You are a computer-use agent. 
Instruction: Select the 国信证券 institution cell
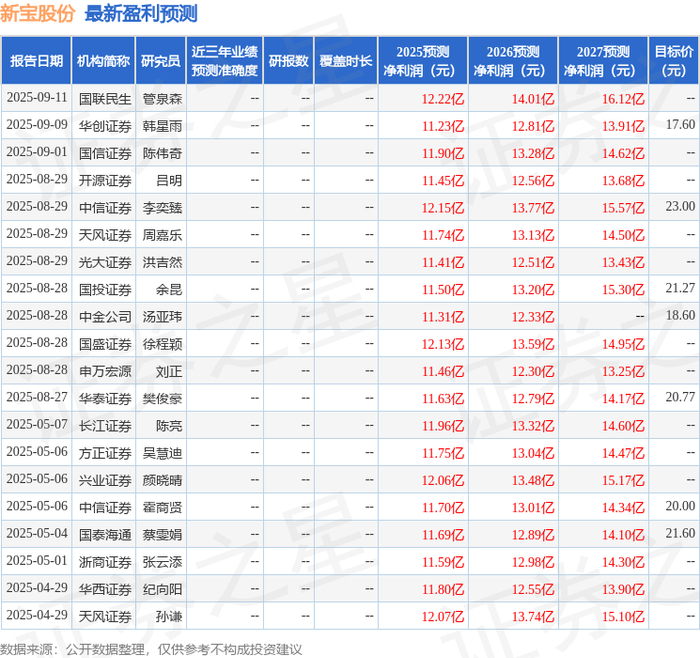tap(105, 153)
